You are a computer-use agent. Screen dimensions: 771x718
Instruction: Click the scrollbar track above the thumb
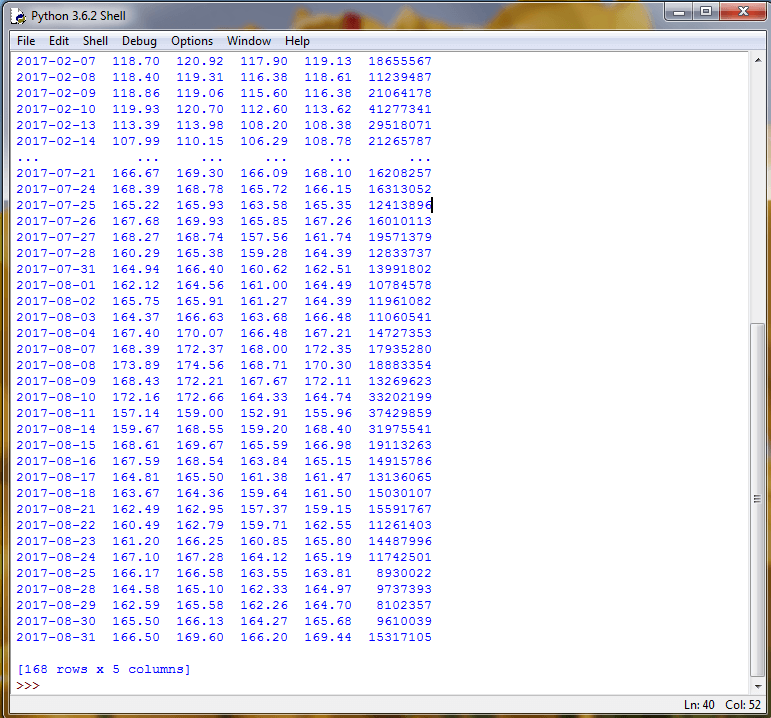757,200
